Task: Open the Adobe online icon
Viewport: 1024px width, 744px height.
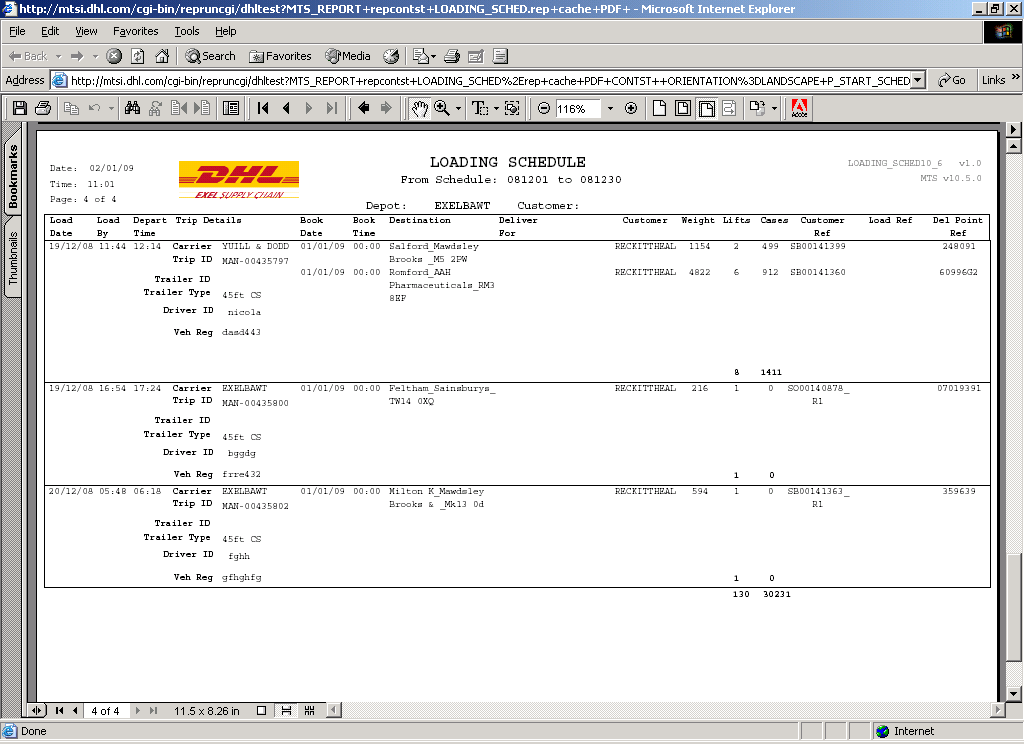Action: tap(799, 108)
